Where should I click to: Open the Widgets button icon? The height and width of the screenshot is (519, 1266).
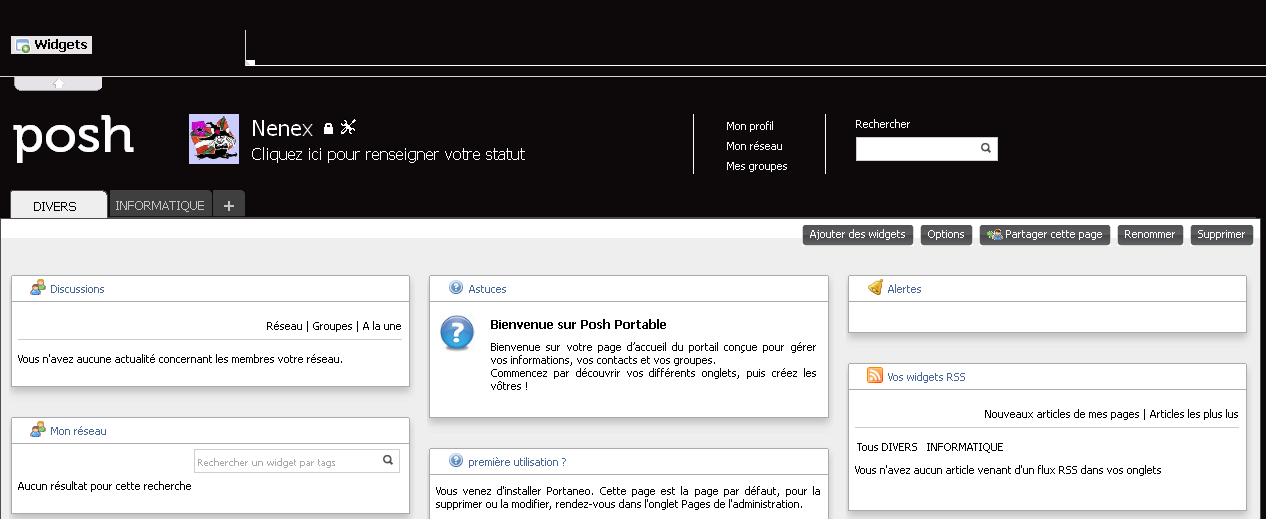(23, 45)
